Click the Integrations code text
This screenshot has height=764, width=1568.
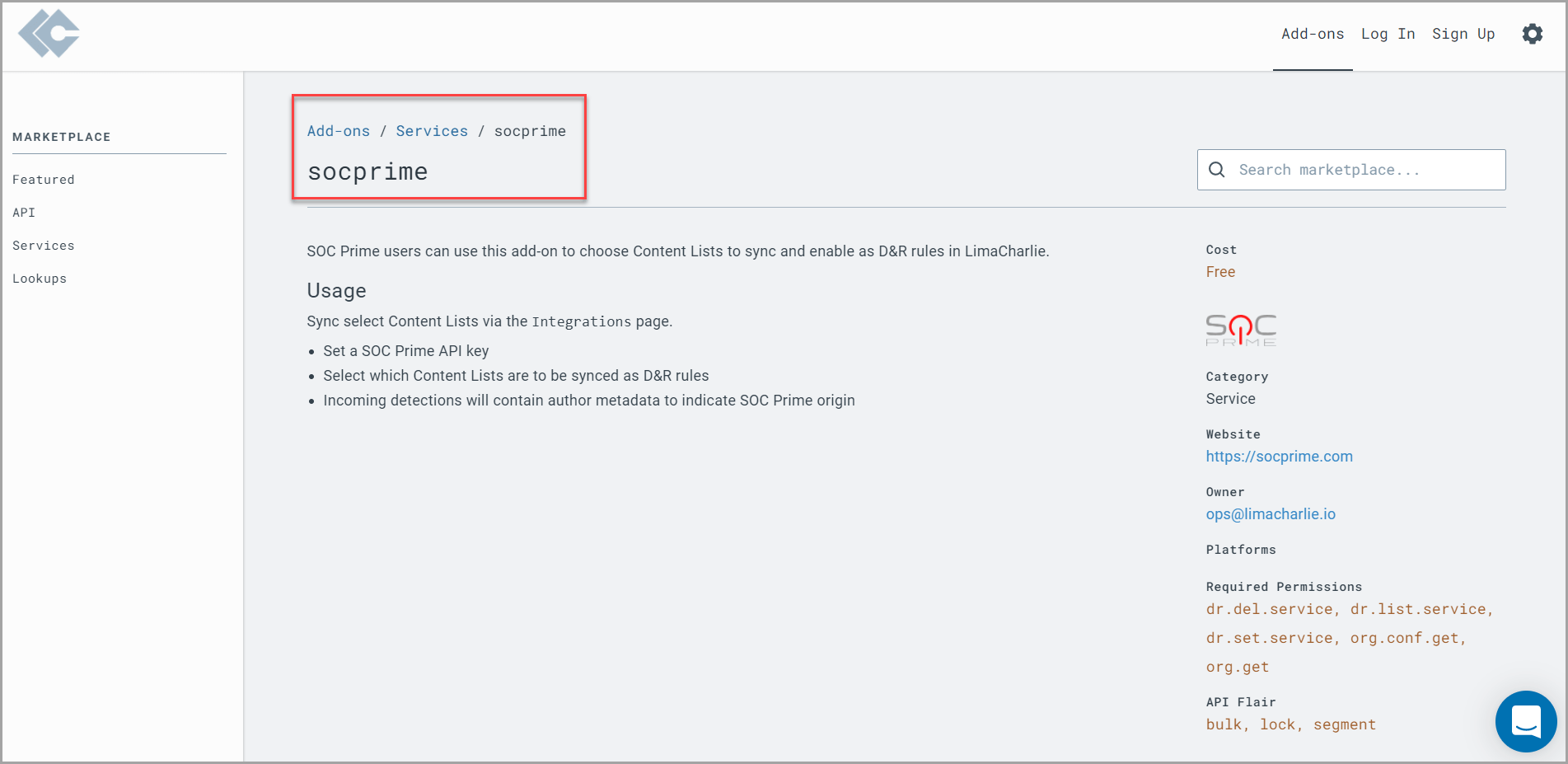tap(582, 321)
